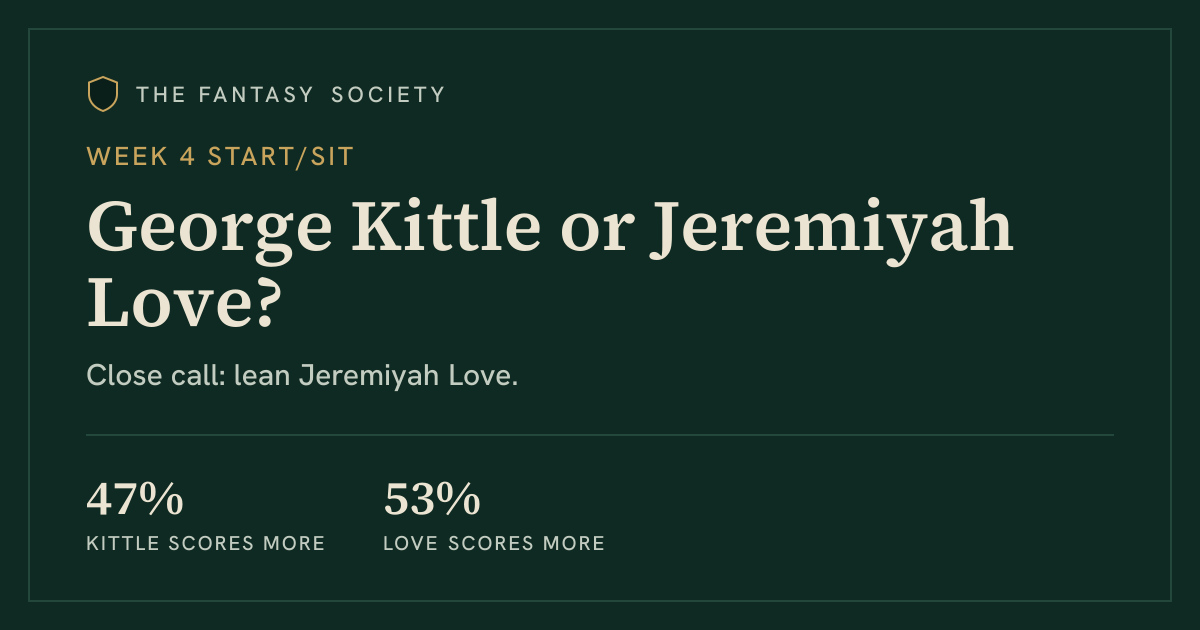Click the 47% figure

point(135,500)
